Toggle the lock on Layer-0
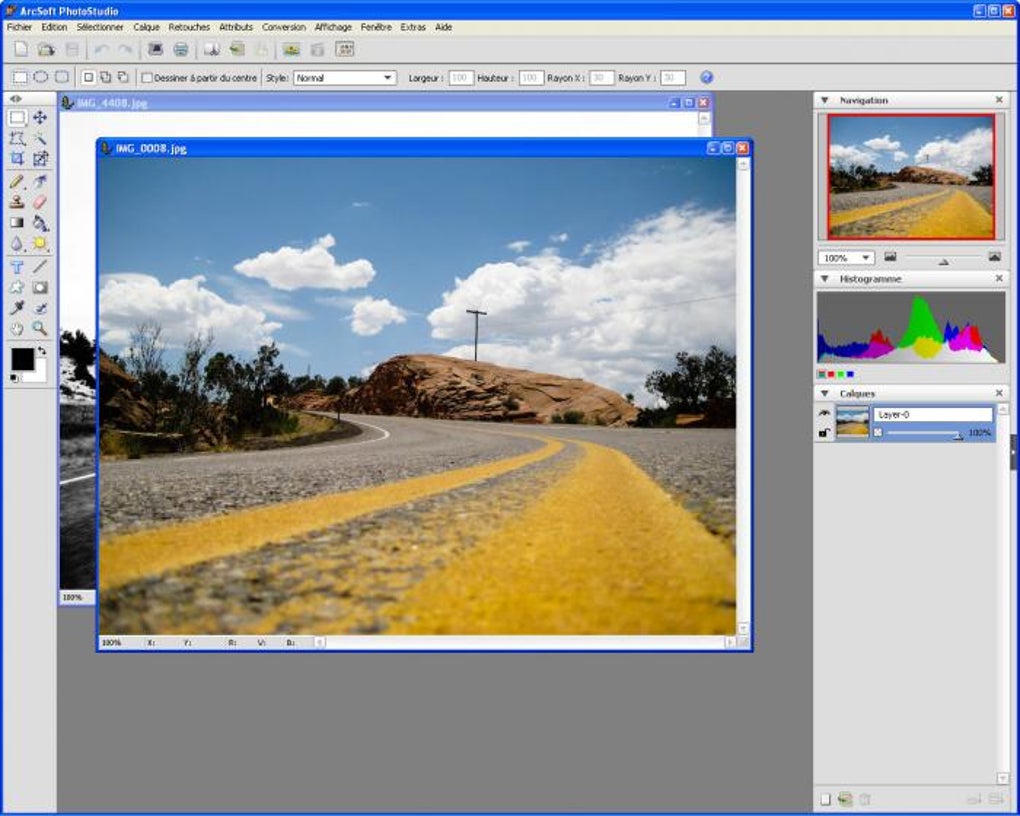The height and width of the screenshot is (816, 1020). click(824, 432)
